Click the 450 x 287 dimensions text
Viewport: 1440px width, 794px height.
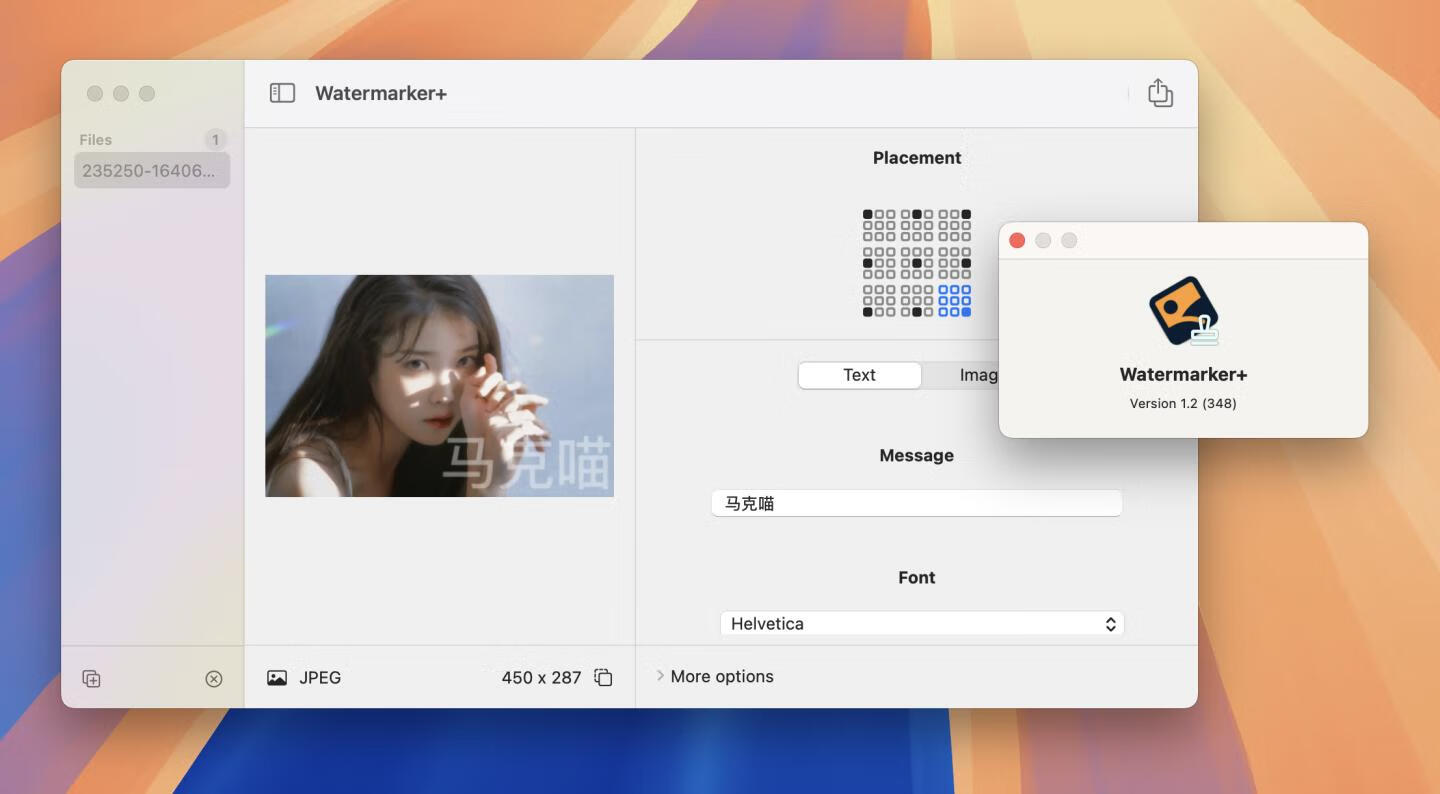(x=541, y=678)
